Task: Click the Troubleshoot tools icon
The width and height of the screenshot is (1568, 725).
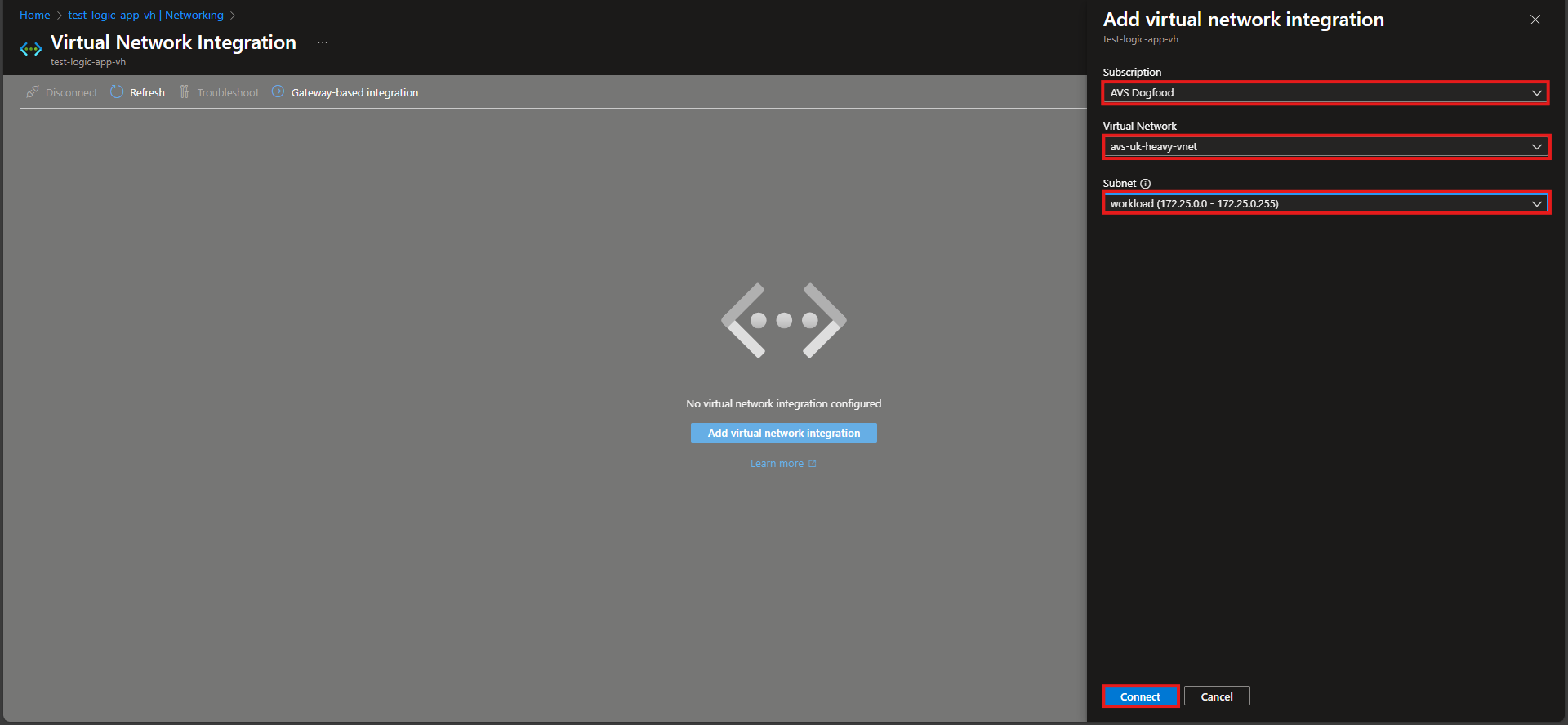Action: tap(185, 92)
